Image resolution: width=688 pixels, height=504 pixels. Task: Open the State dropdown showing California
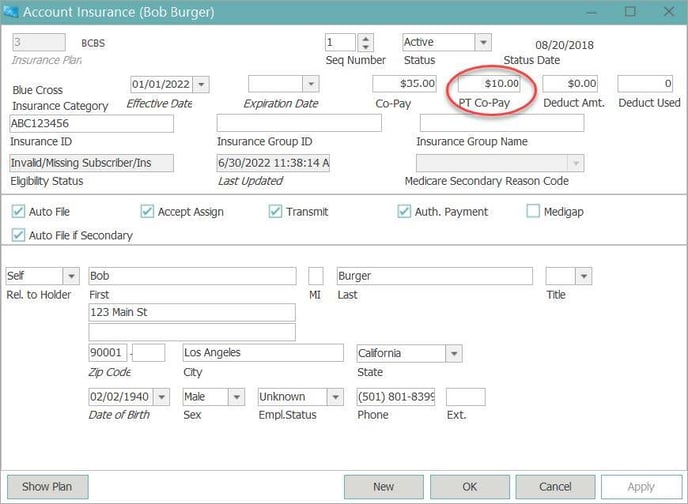click(x=453, y=353)
